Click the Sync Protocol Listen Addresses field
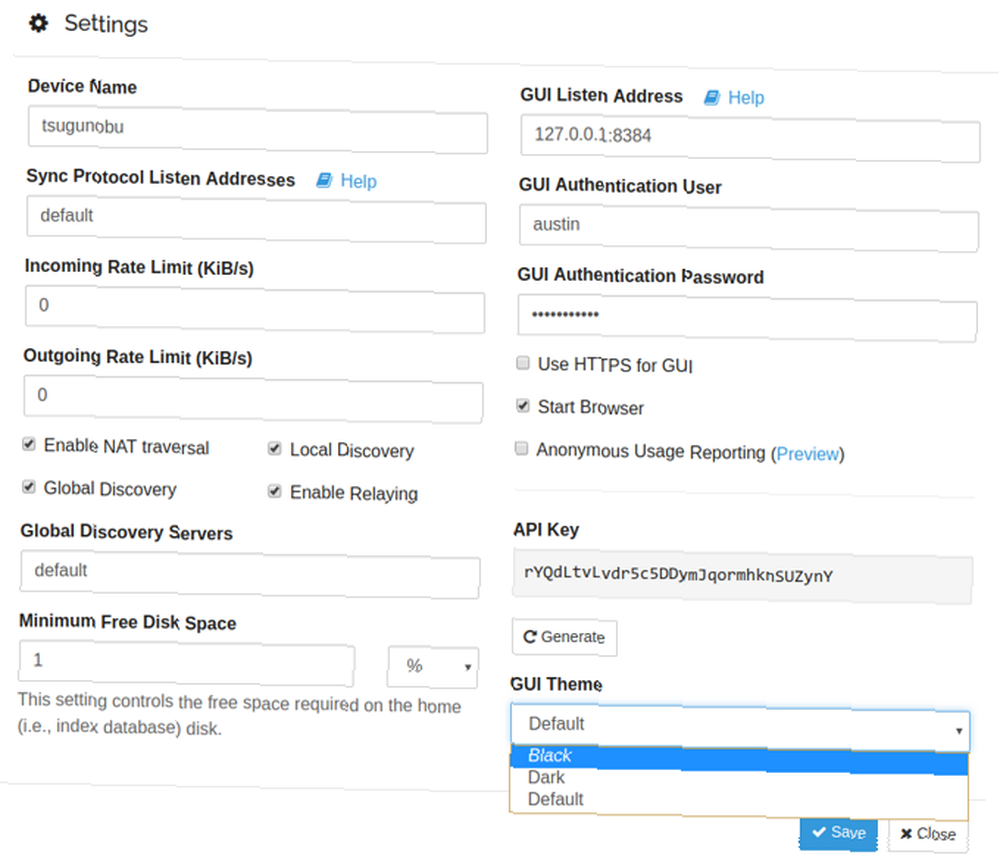The width and height of the screenshot is (1000, 858). pyautogui.click(x=256, y=219)
